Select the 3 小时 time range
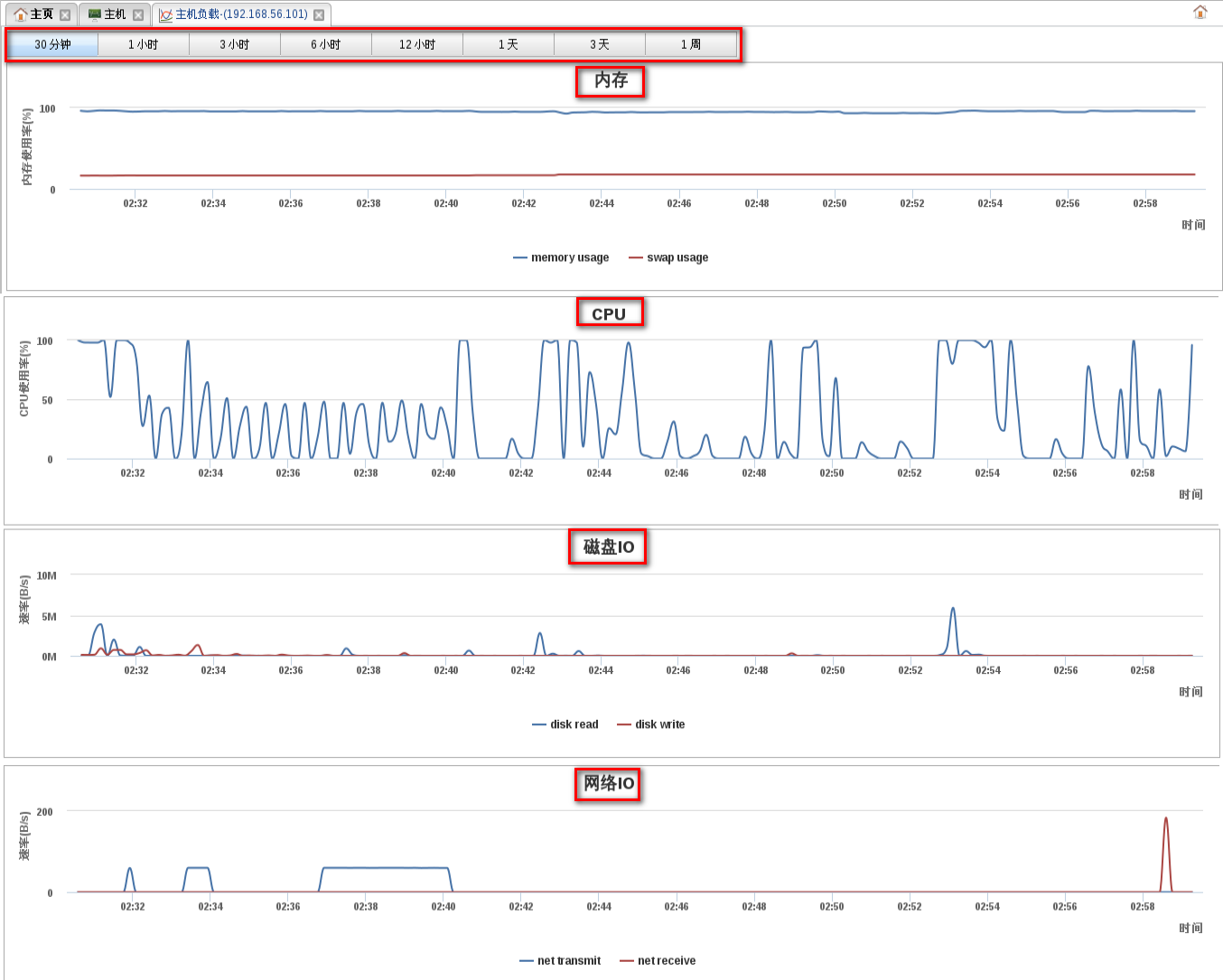The height and width of the screenshot is (980, 1223). click(234, 44)
